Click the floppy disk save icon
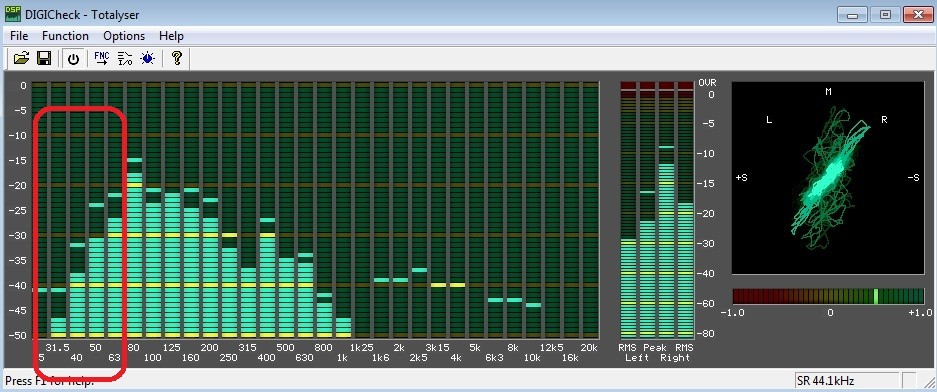Screen dimensions: 937x392 [x=44, y=58]
